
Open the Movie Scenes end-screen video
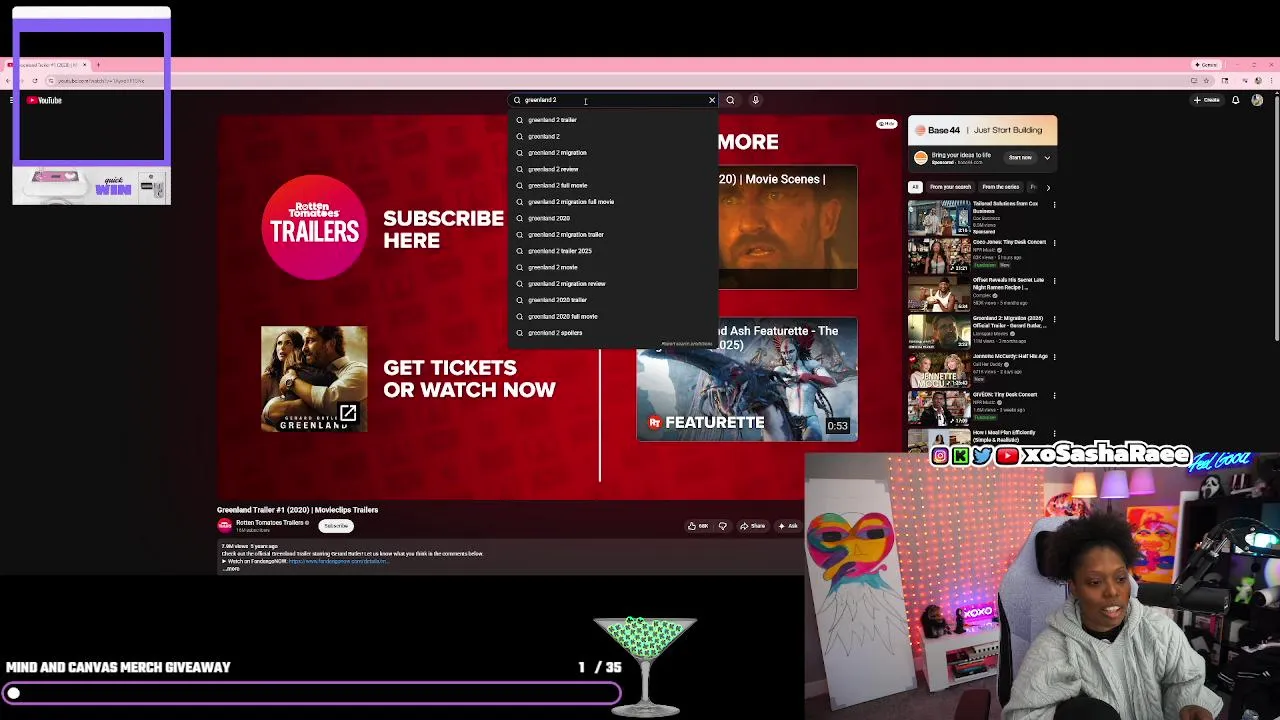[x=787, y=228]
